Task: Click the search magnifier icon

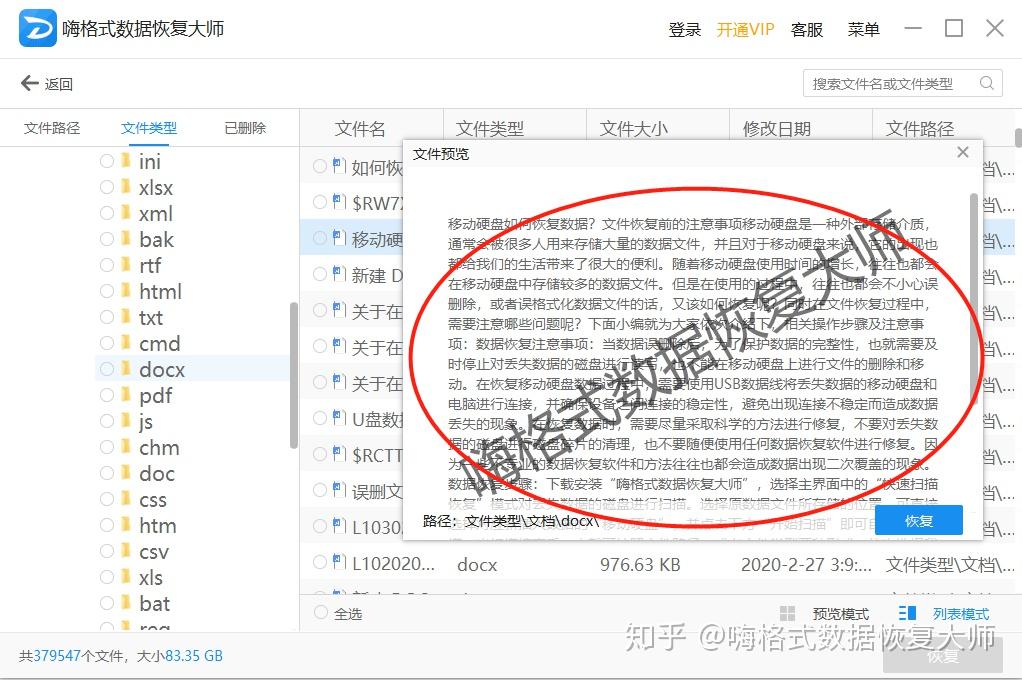Action: [x=987, y=83]
